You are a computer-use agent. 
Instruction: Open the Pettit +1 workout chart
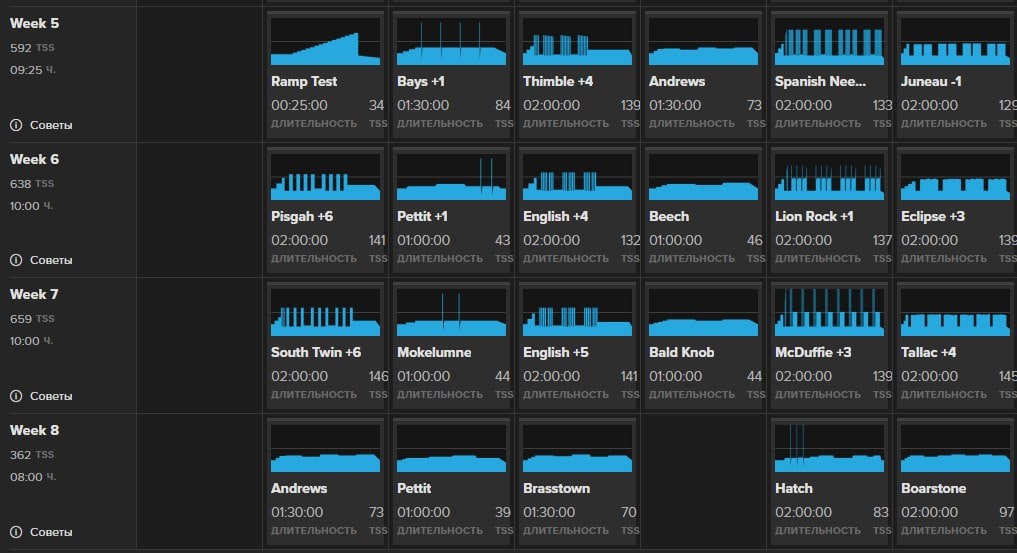click(x=451, y=177)
